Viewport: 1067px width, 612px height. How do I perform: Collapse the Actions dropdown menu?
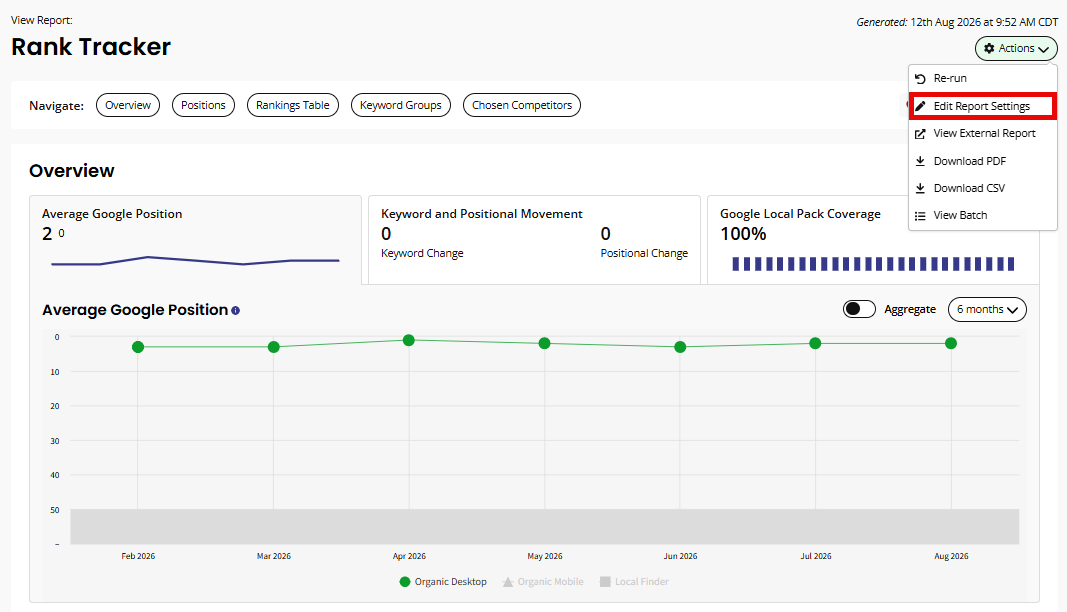point(1016,48)
